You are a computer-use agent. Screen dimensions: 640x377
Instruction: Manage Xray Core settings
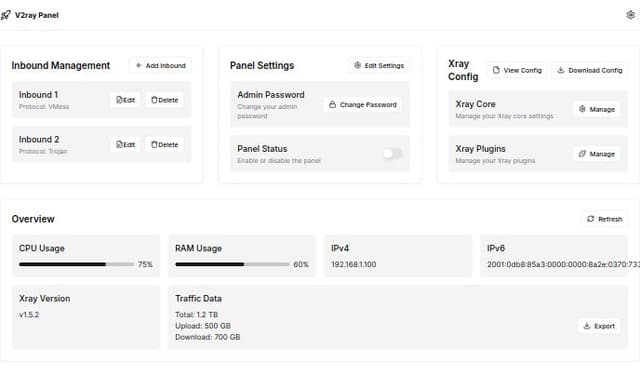597,109
